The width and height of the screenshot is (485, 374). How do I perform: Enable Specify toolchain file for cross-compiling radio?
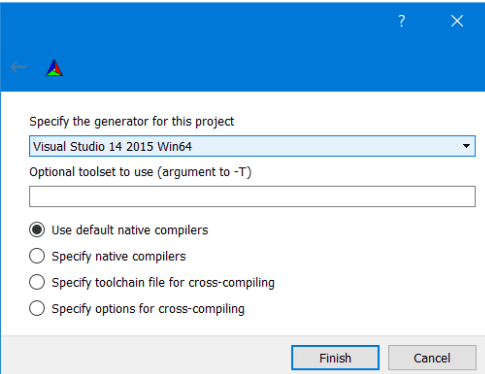[x=37, y=282]
